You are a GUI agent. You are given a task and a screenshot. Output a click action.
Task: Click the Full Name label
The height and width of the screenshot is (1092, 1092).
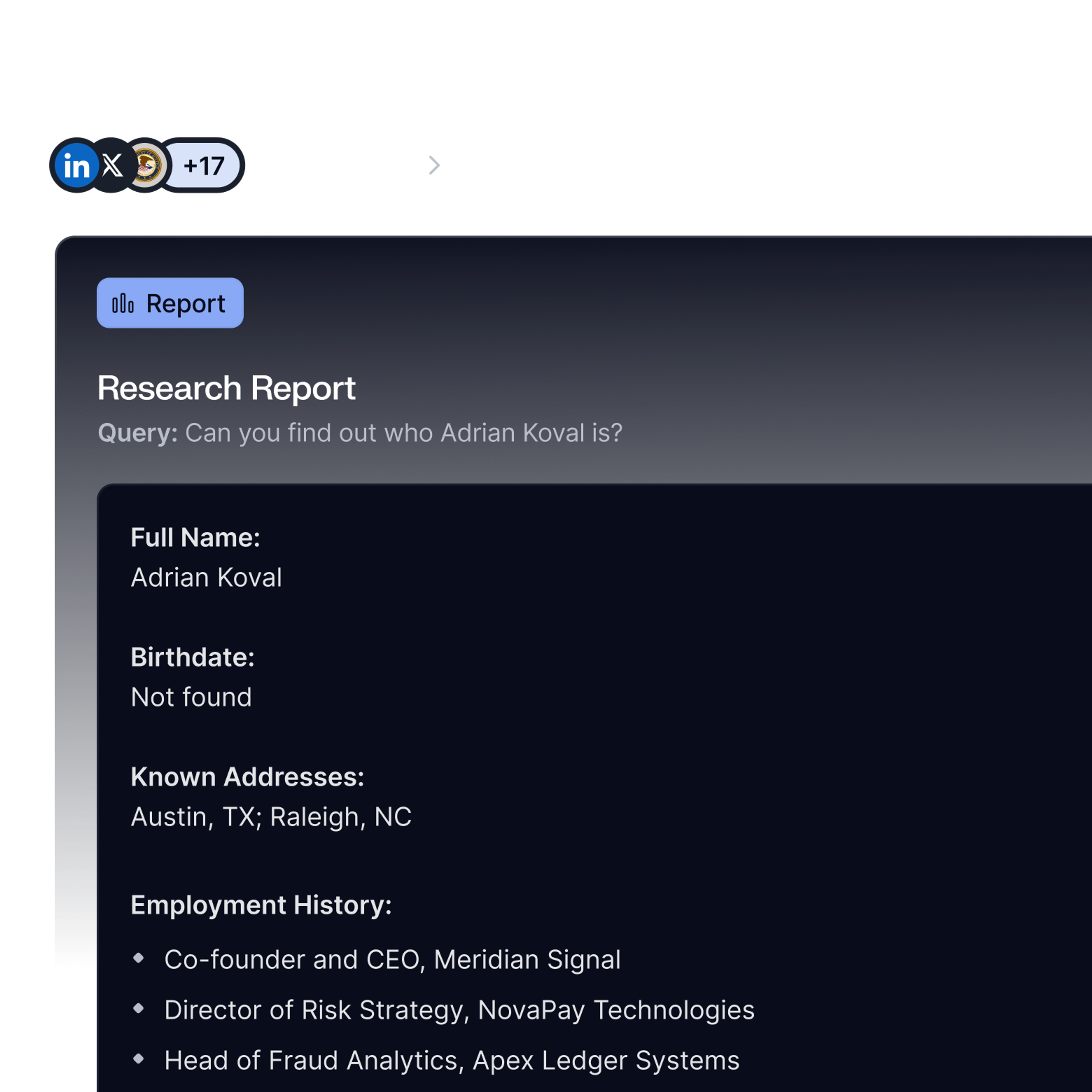click(195, 537)
